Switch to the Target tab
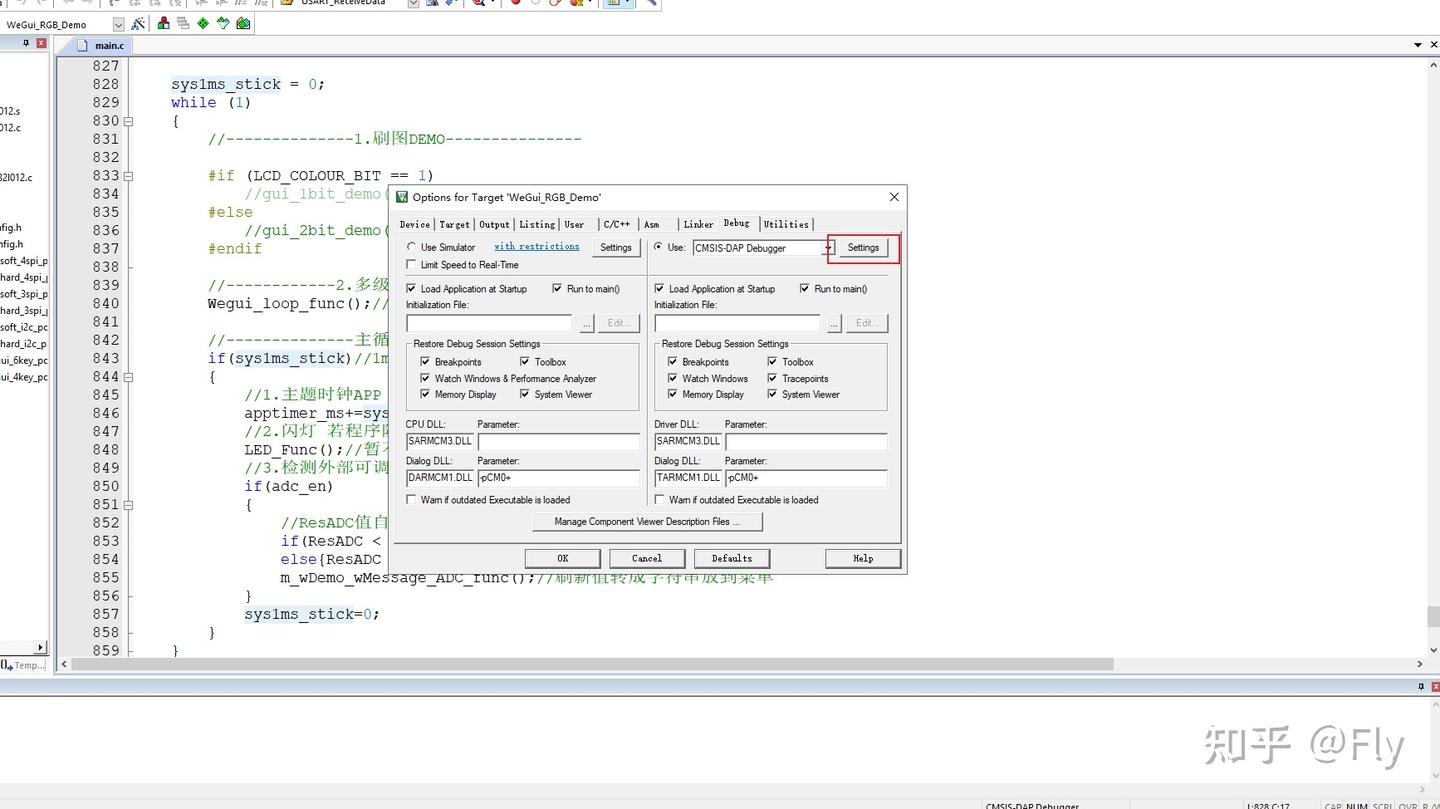The image size is (1440, 809). 454,224
